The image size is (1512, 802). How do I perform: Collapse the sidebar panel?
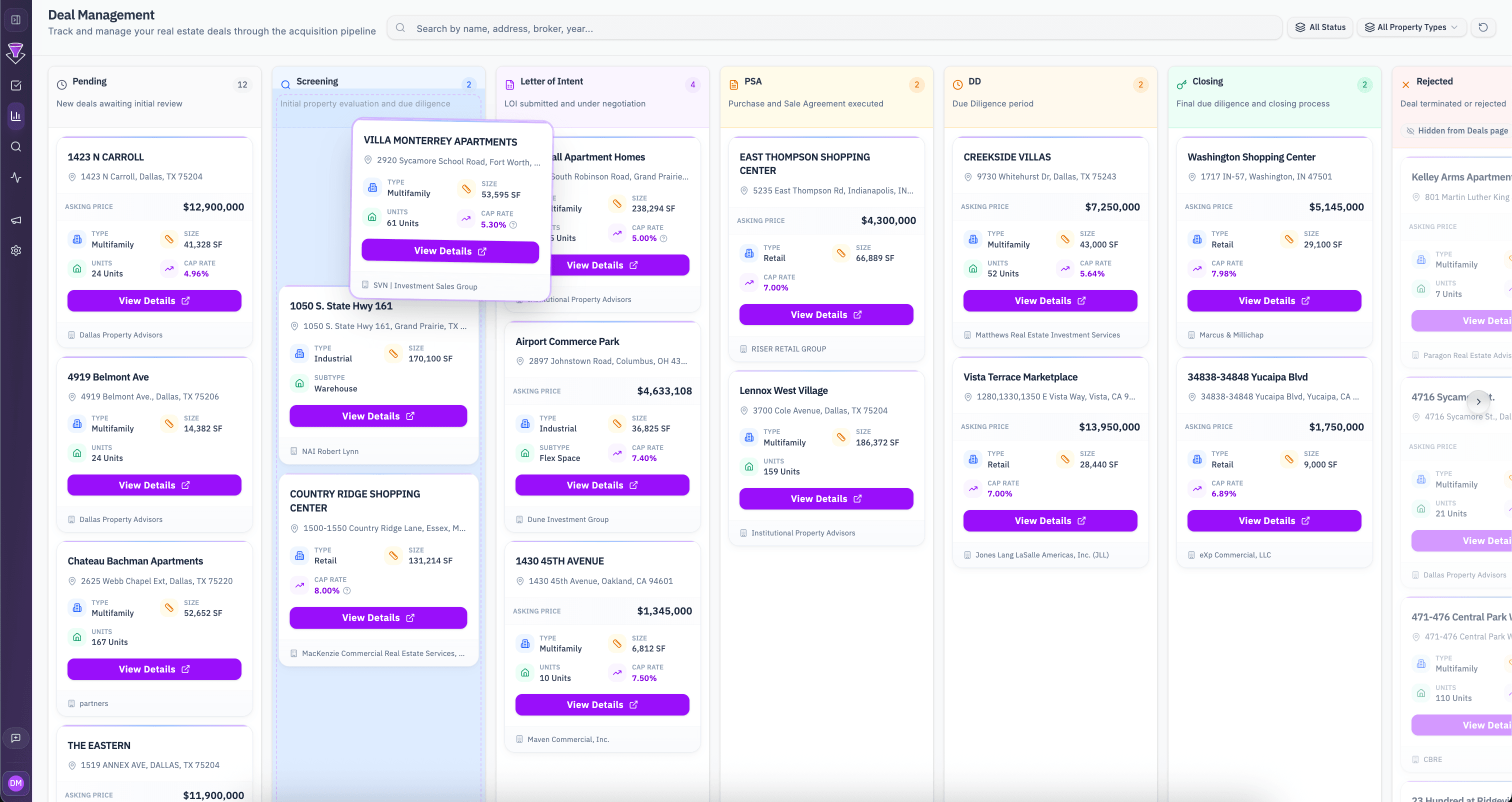pos(16,19)
